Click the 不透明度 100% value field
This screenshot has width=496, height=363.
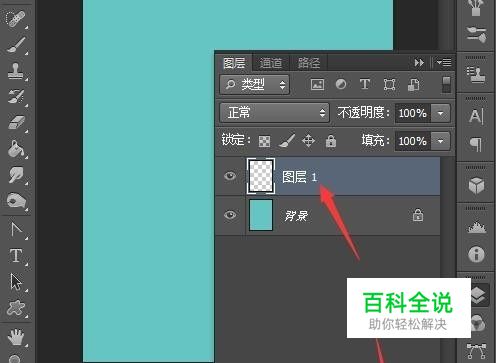pyautogui.click(x=413, y=113)
